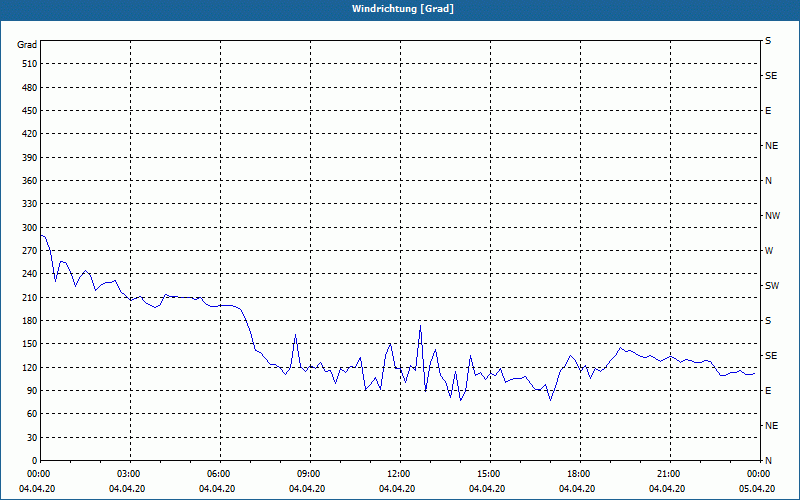The width and height of the screenshot is (800, 500).
Task: Click the 15:00 time label
Action: coord(487,474)
